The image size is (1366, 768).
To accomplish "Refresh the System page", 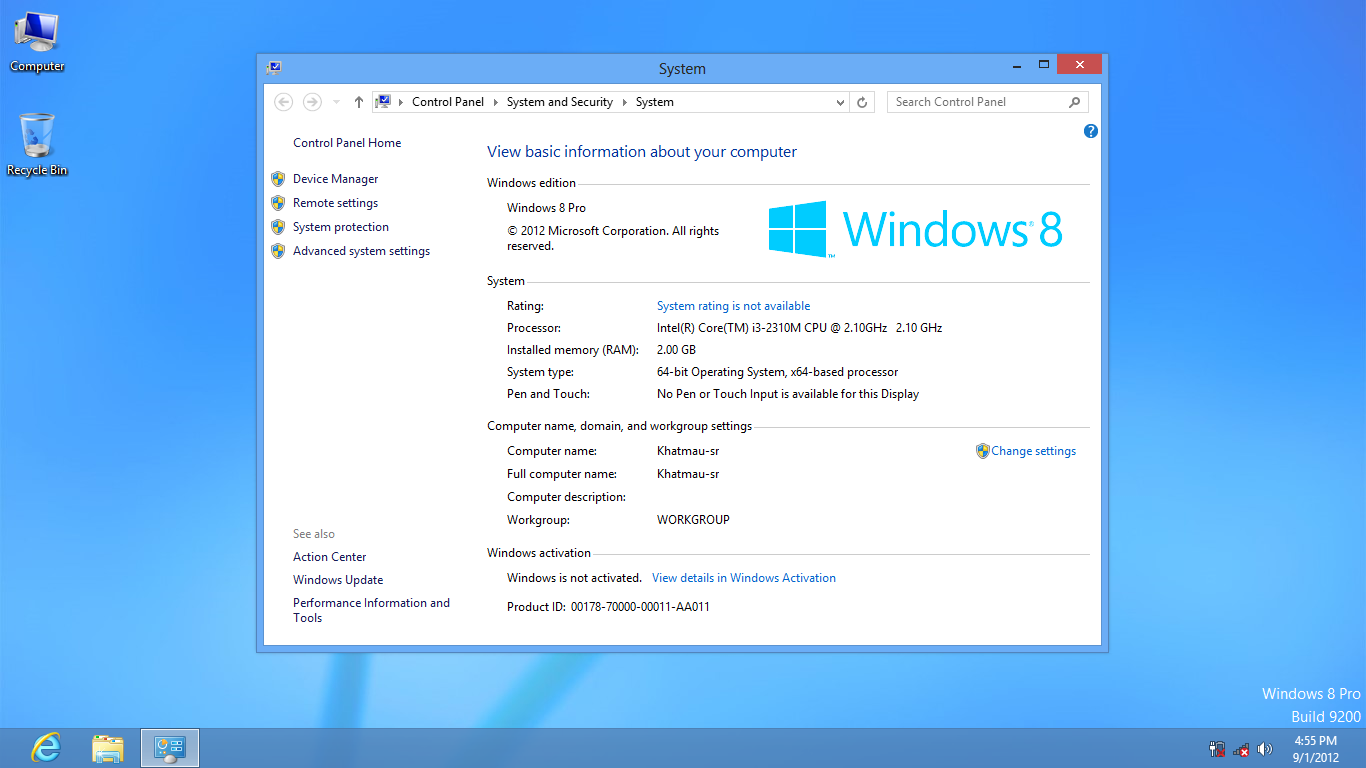I will (862, 102).
